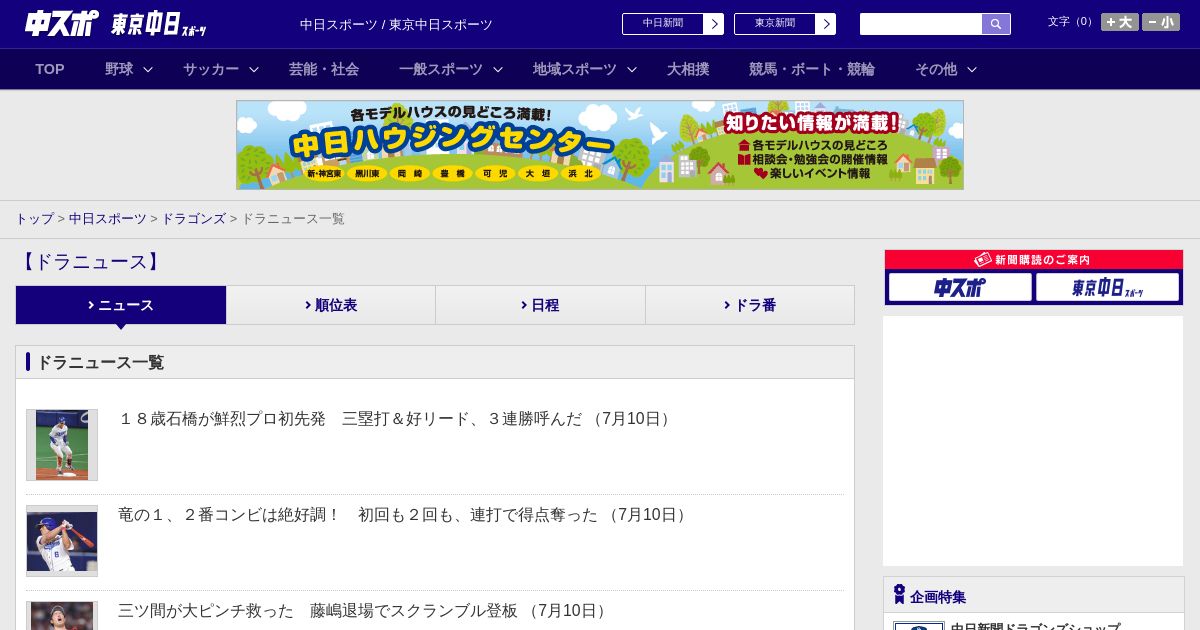Open article 竜の1、2番コンビは絶好調
This screenshot has width=1200, height=630.
point(405,515)
